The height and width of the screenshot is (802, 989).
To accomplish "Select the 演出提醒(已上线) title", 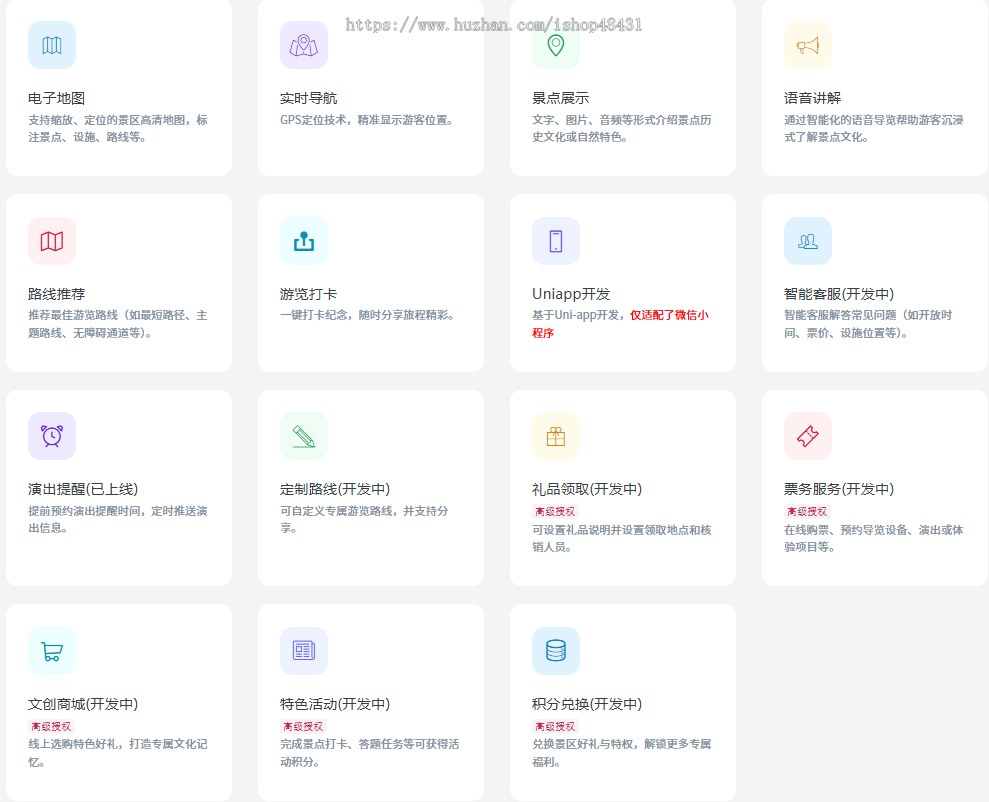I will tap(83, 489).
